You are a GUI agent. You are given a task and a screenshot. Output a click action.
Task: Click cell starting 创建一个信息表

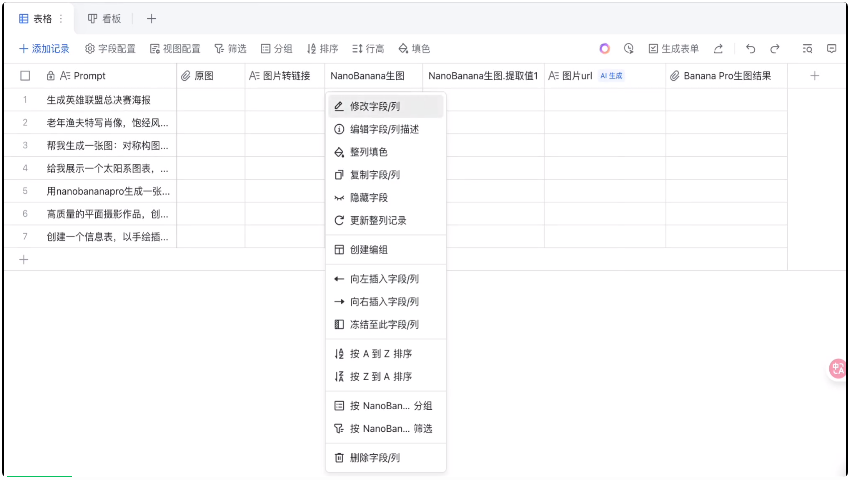point(108,236)
